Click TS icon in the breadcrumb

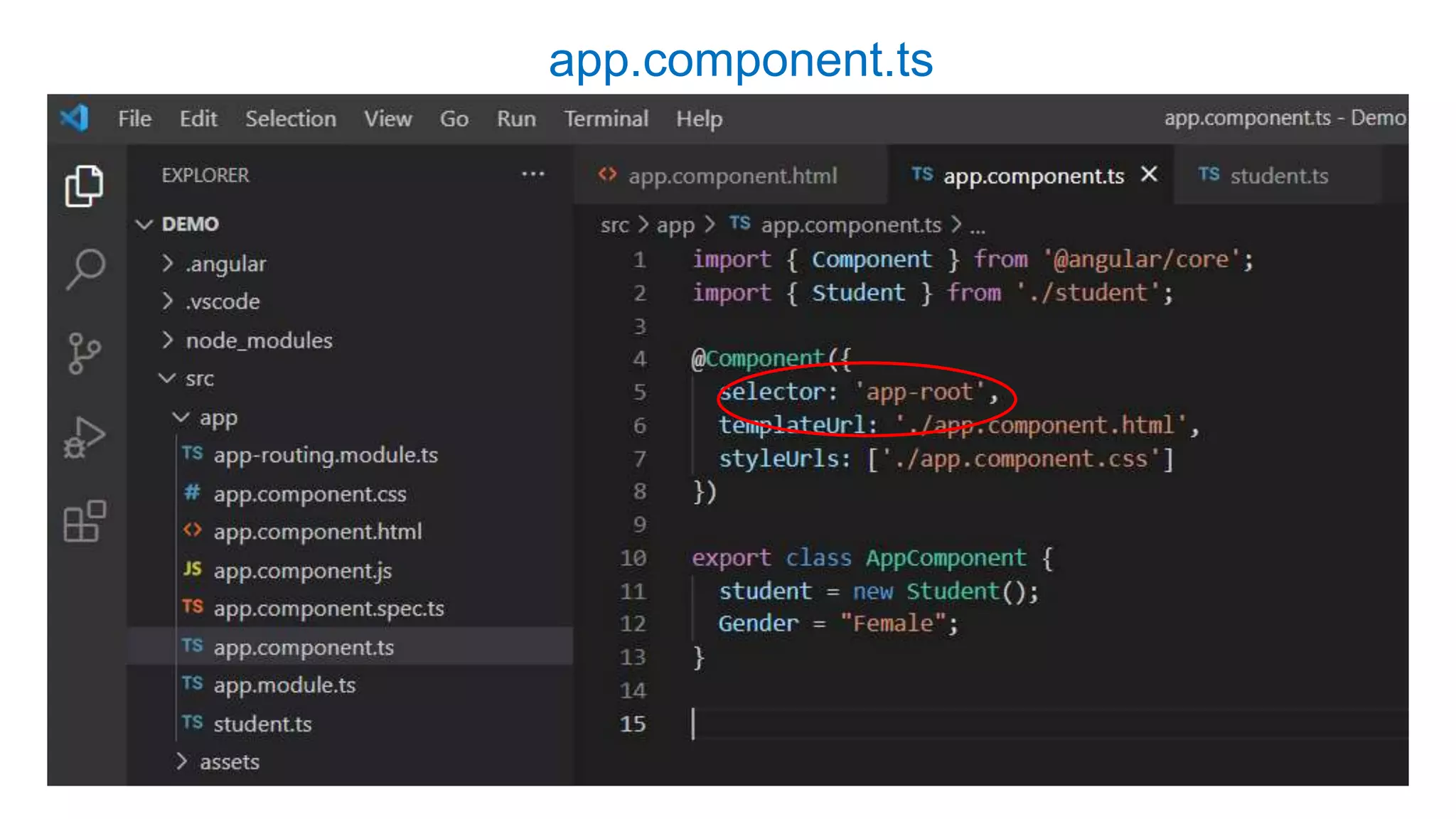[739, 223]
